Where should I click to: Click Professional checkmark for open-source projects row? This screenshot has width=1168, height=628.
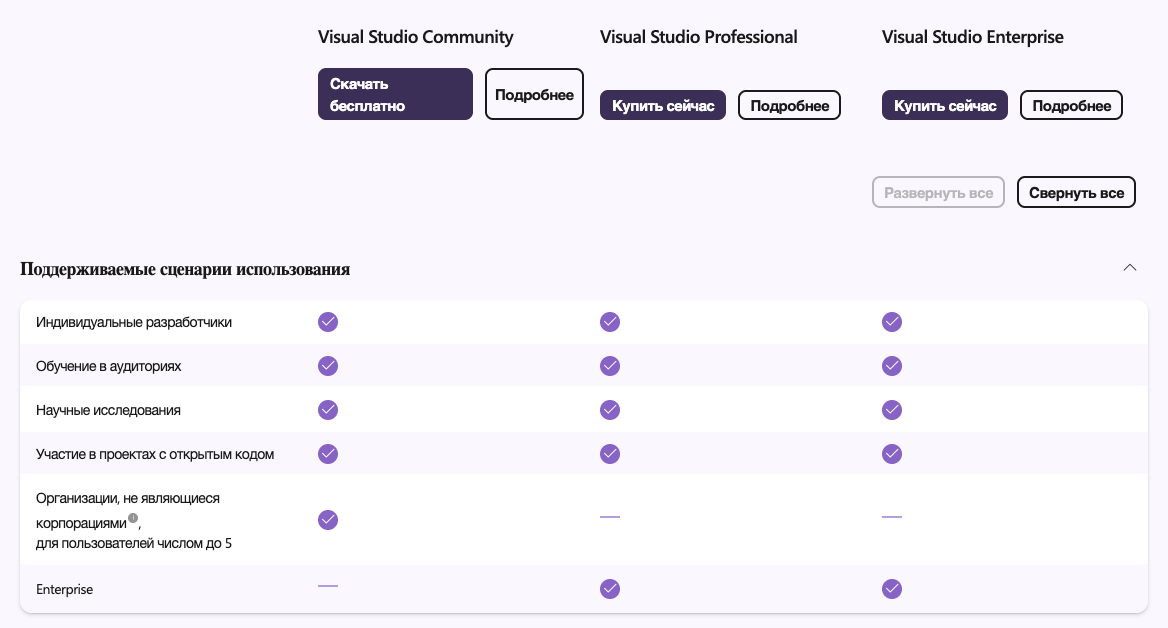610,454
